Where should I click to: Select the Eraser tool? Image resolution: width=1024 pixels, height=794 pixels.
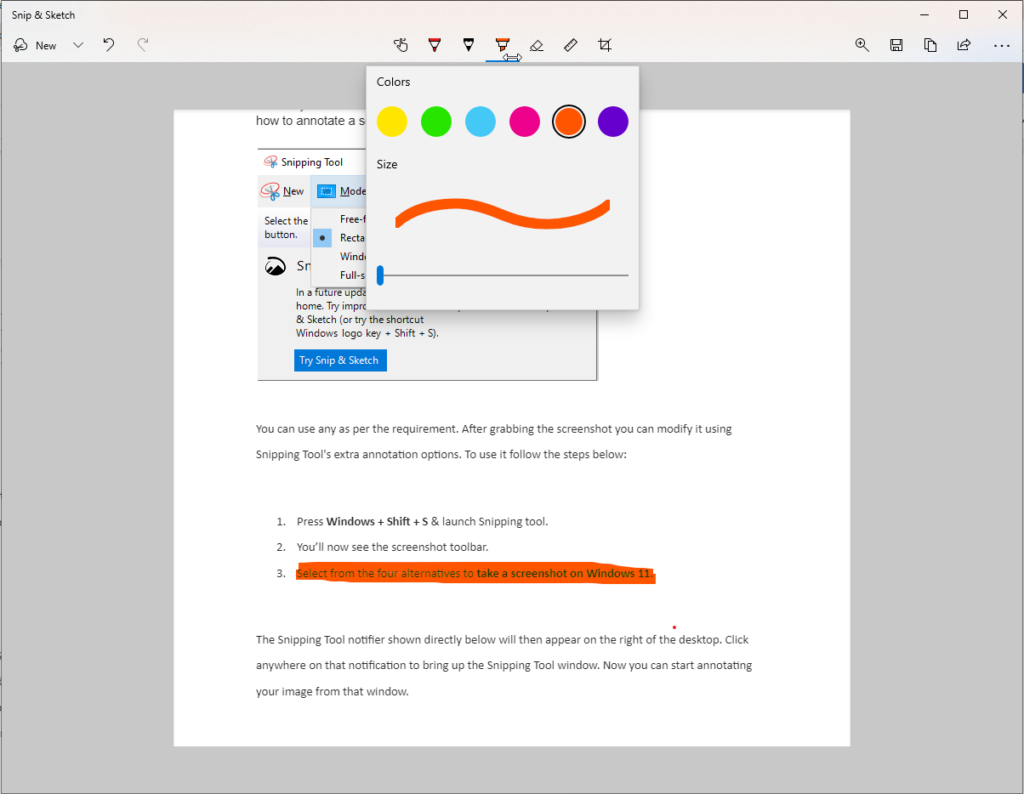pyautogui.click(x=537, y=45)
